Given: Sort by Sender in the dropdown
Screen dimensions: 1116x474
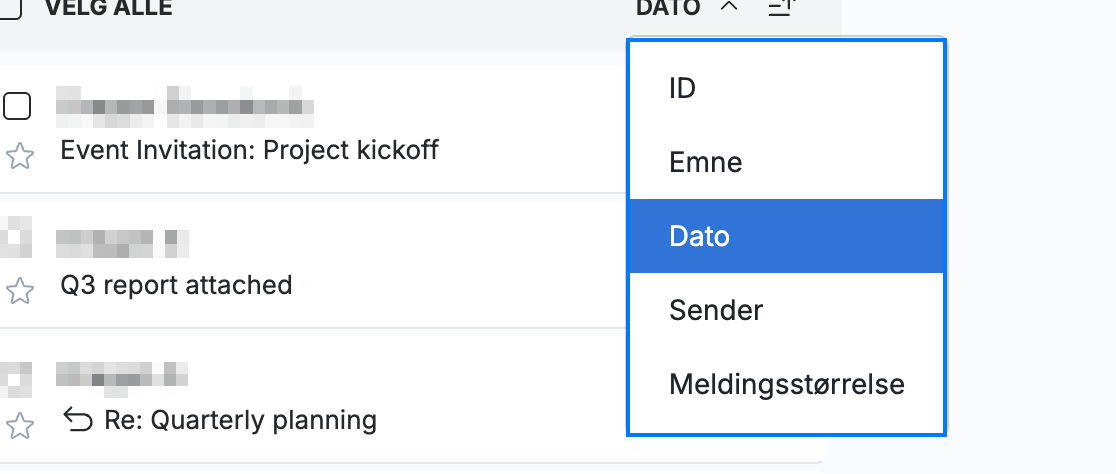Looking at the screenshot, I should pos(786,310).
